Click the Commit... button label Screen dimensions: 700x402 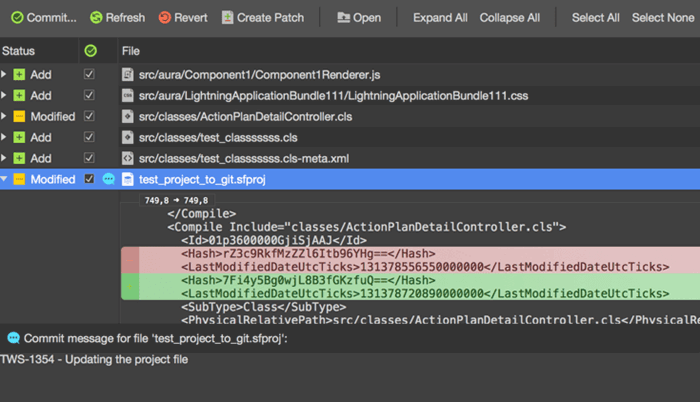(x=51, y=18)
